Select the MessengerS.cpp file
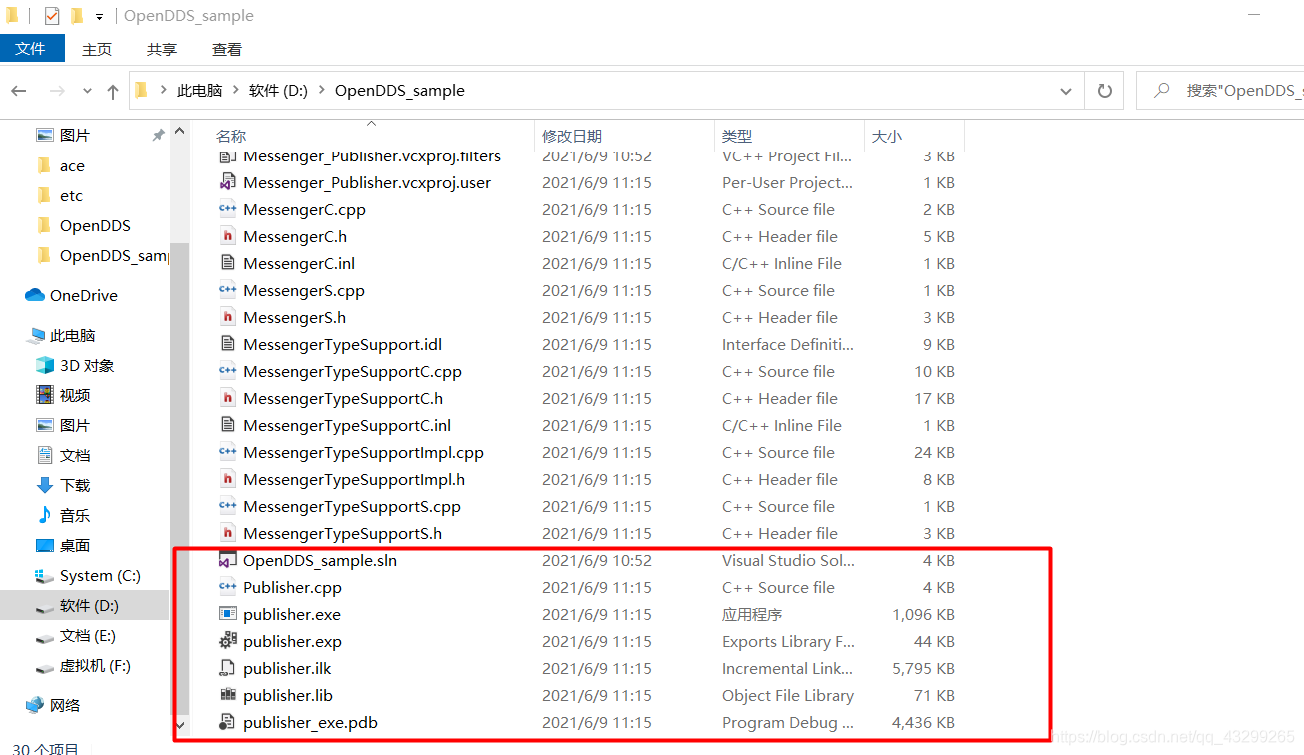 click(304, 291)
